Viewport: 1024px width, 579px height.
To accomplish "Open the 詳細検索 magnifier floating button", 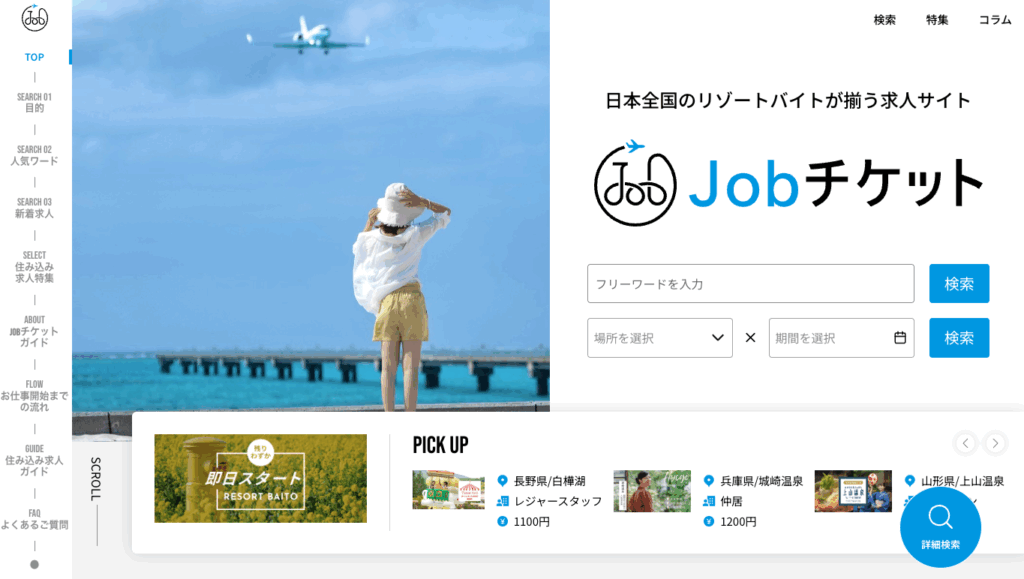I will point(940,527).
